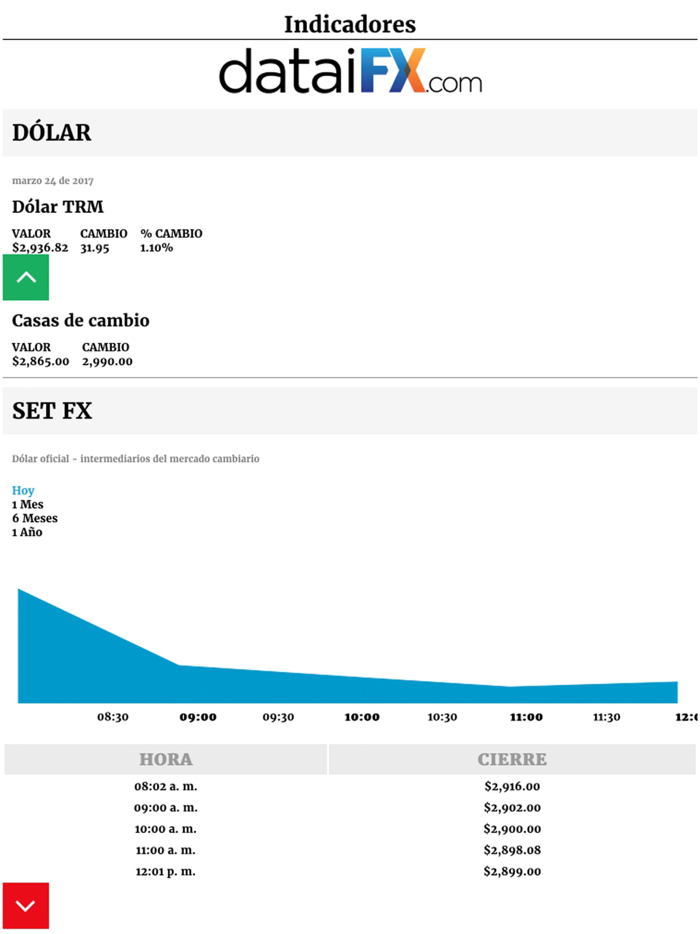Screen dimensions: 700x934
Task: Collapse the Dólar TRM panel via green arrow
Action: click(25, 277)
